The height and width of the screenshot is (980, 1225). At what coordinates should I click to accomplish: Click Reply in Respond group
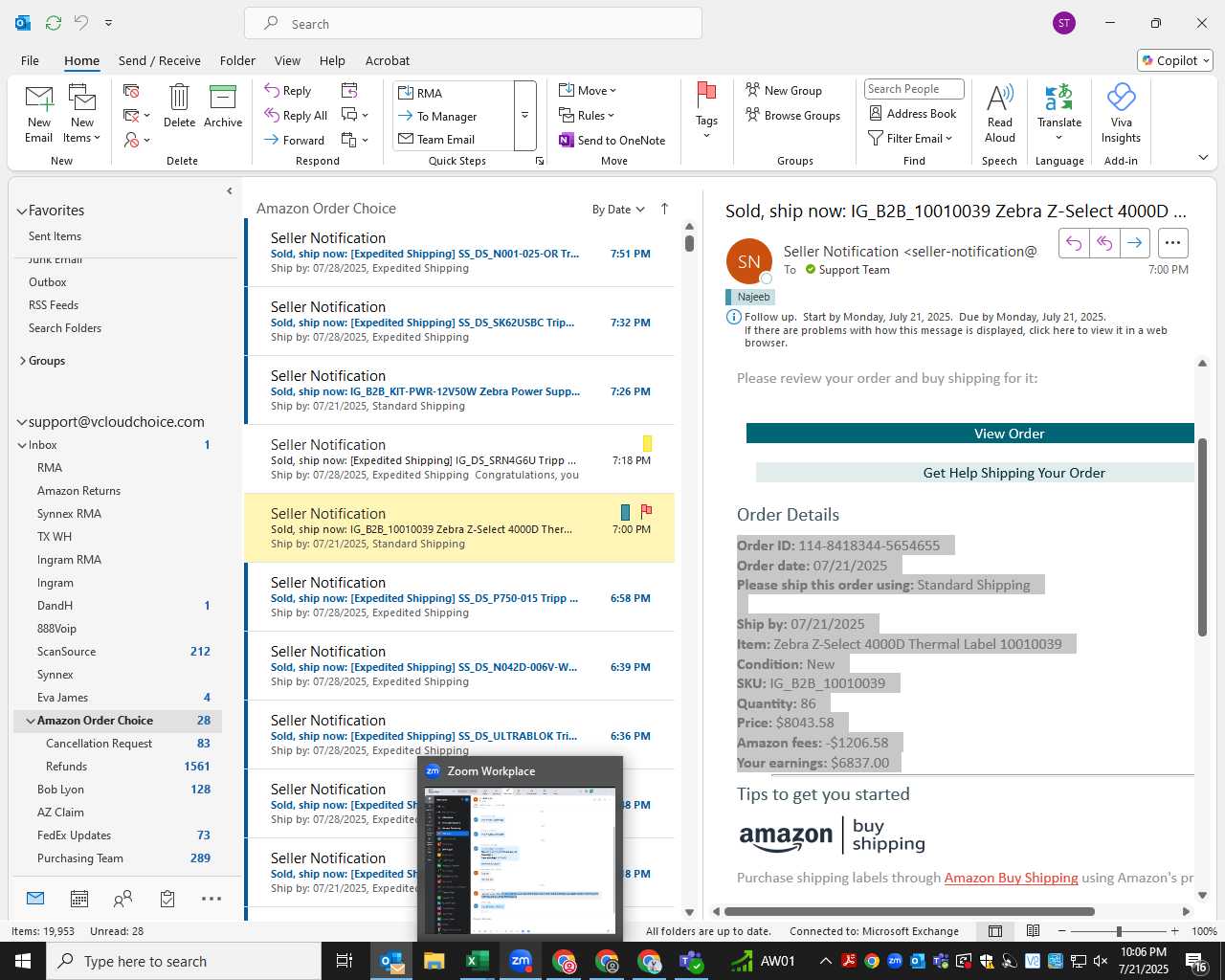click(288, 90)
